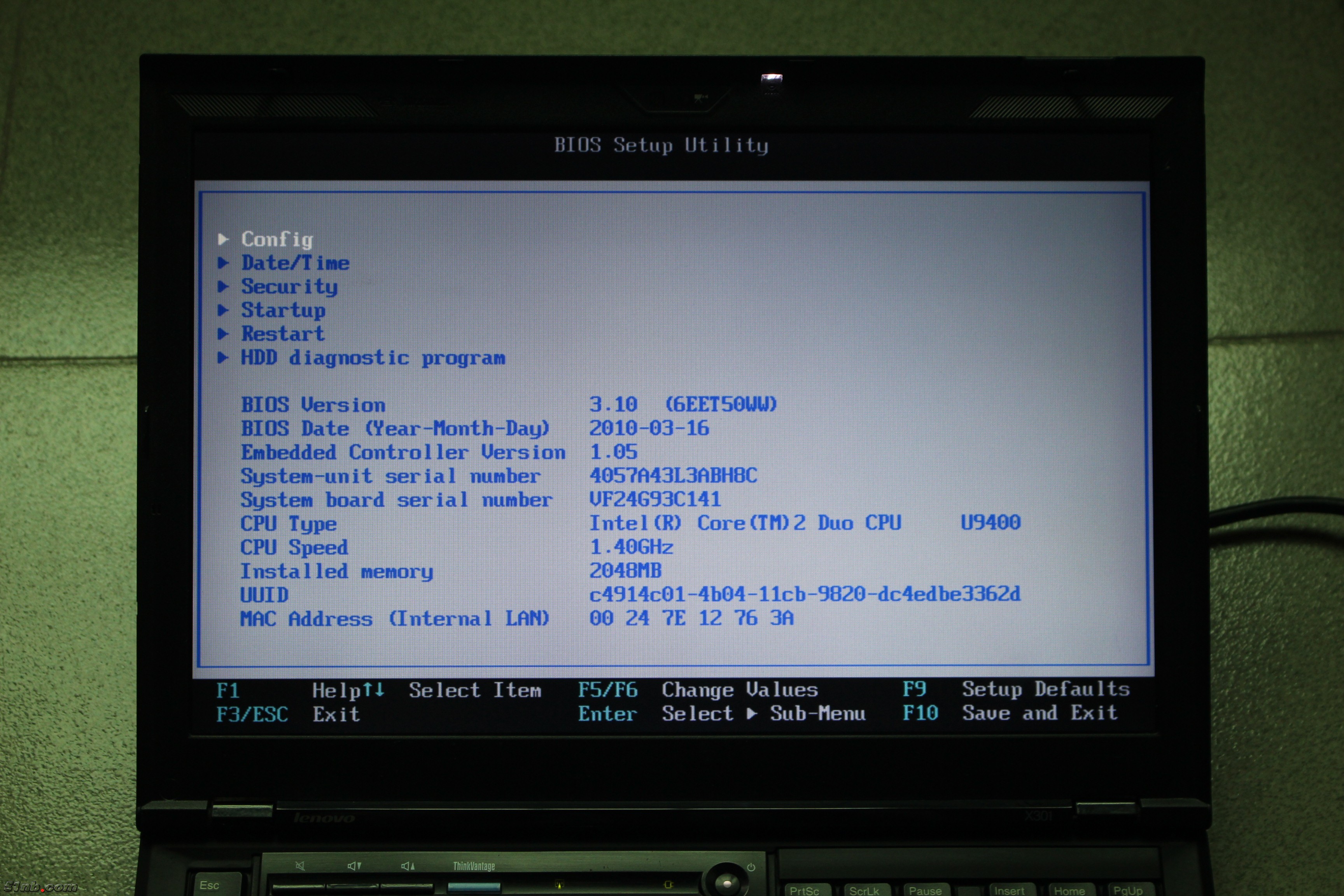Screen dimensions: 1344x896
Task: Click the MAC Address value 00 24 7E
Action: tap(691, 618)
